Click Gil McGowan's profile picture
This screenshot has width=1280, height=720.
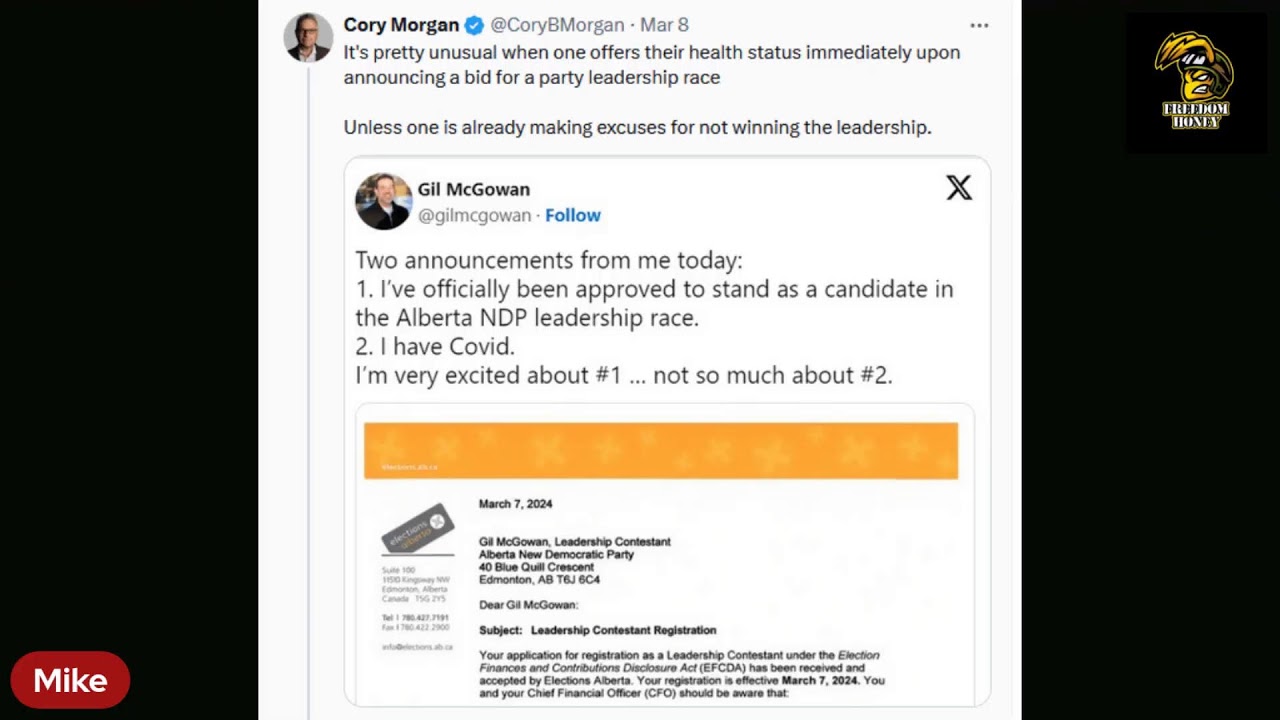point(383,201)
